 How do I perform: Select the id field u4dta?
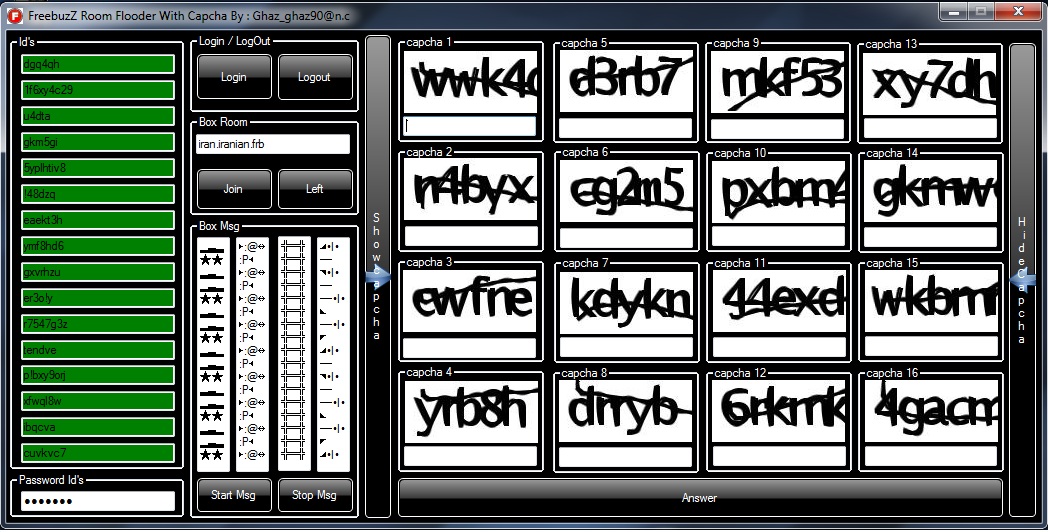point(98,116)
